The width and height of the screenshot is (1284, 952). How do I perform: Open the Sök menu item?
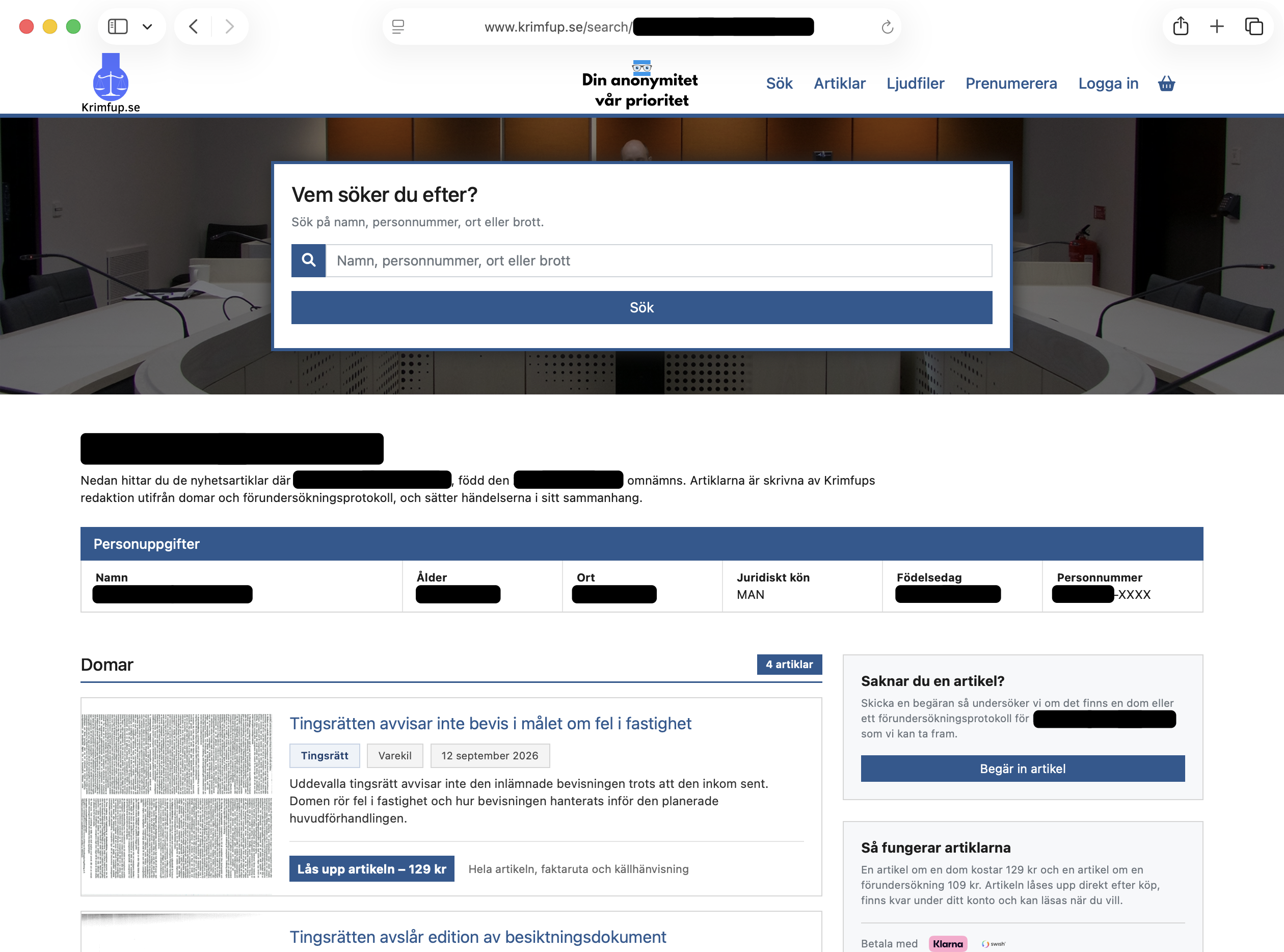pos(779,84)
